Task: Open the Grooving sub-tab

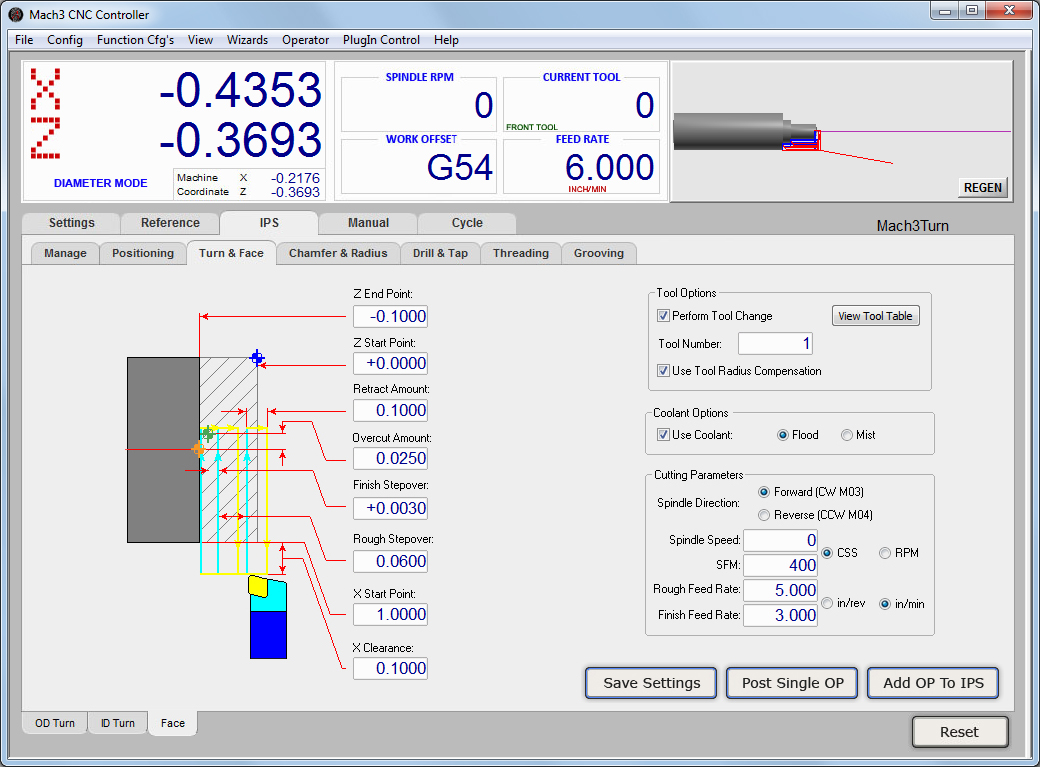Action: [599, 253]
